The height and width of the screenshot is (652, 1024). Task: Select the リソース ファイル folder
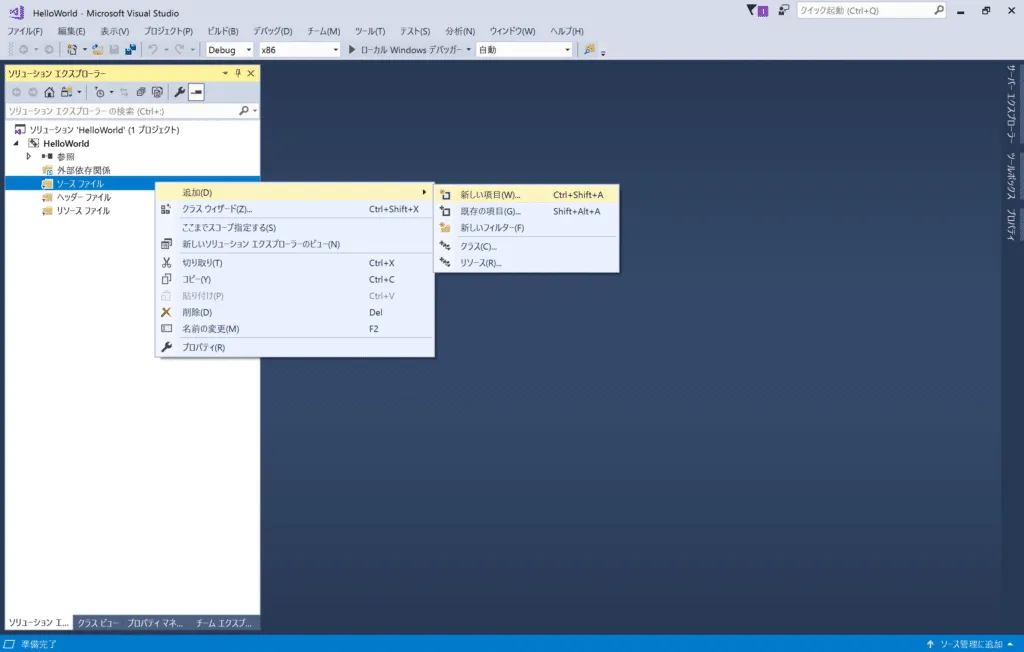click(x=83, y=210)
